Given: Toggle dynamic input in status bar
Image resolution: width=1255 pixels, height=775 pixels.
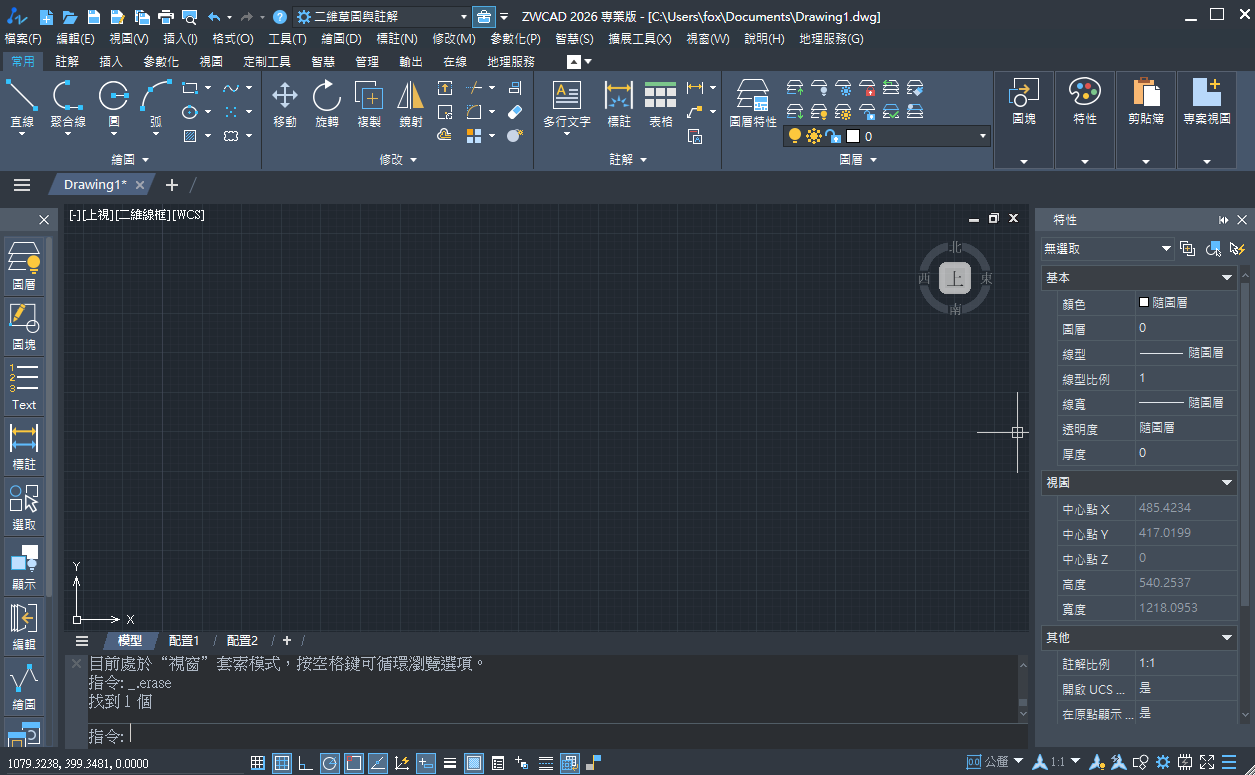Looking at the screenshot, I should [x=426, y=763].
